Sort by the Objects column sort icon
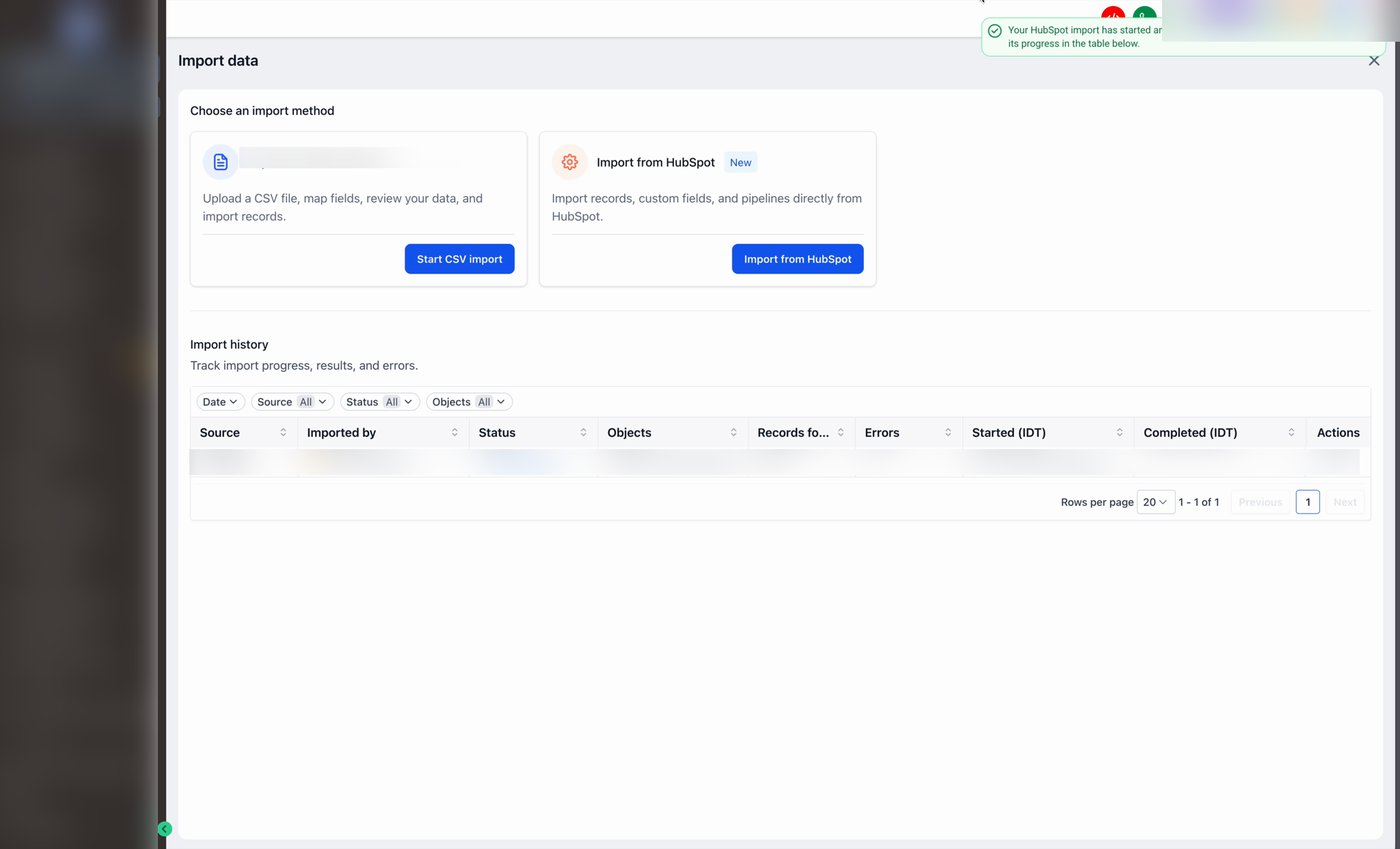The height and width of the screenshot is (849, 1400). coord(733,433)
